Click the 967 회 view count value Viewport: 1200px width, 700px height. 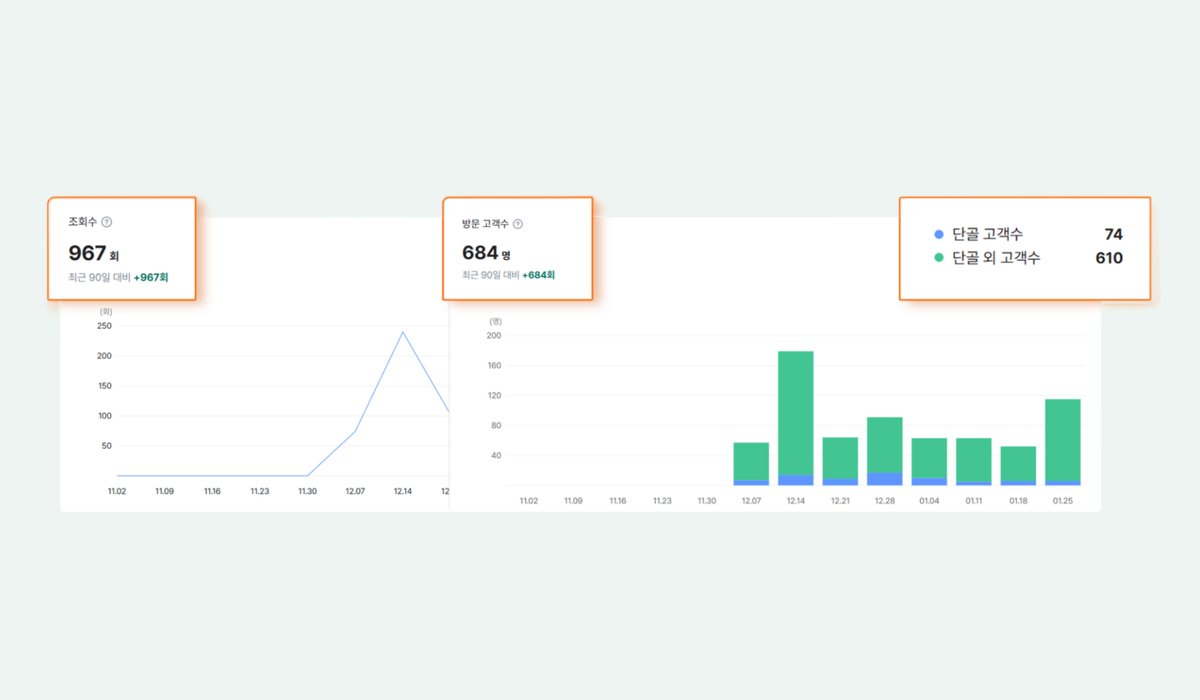point(94,254)
